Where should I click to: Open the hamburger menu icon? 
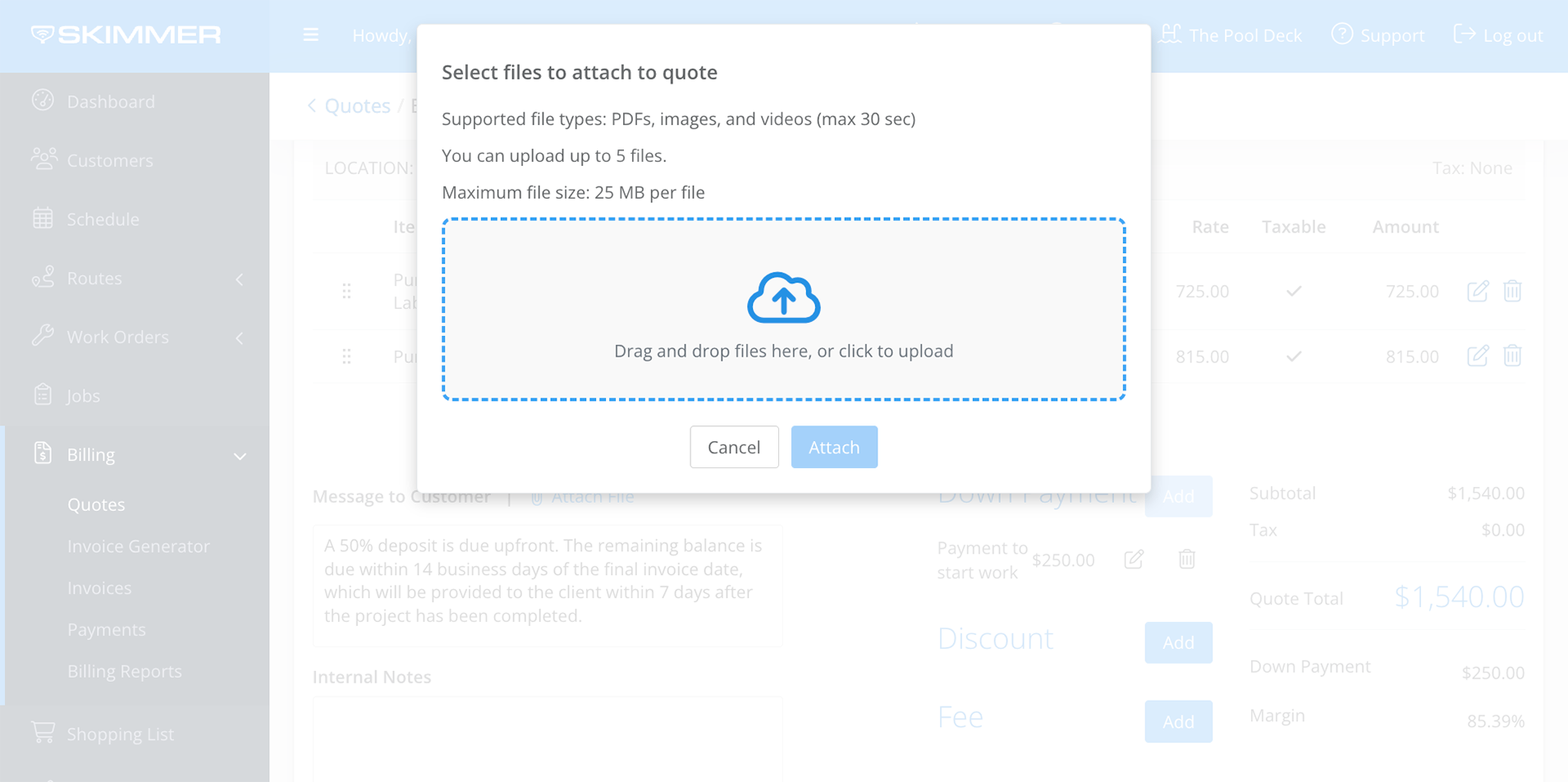311,35
